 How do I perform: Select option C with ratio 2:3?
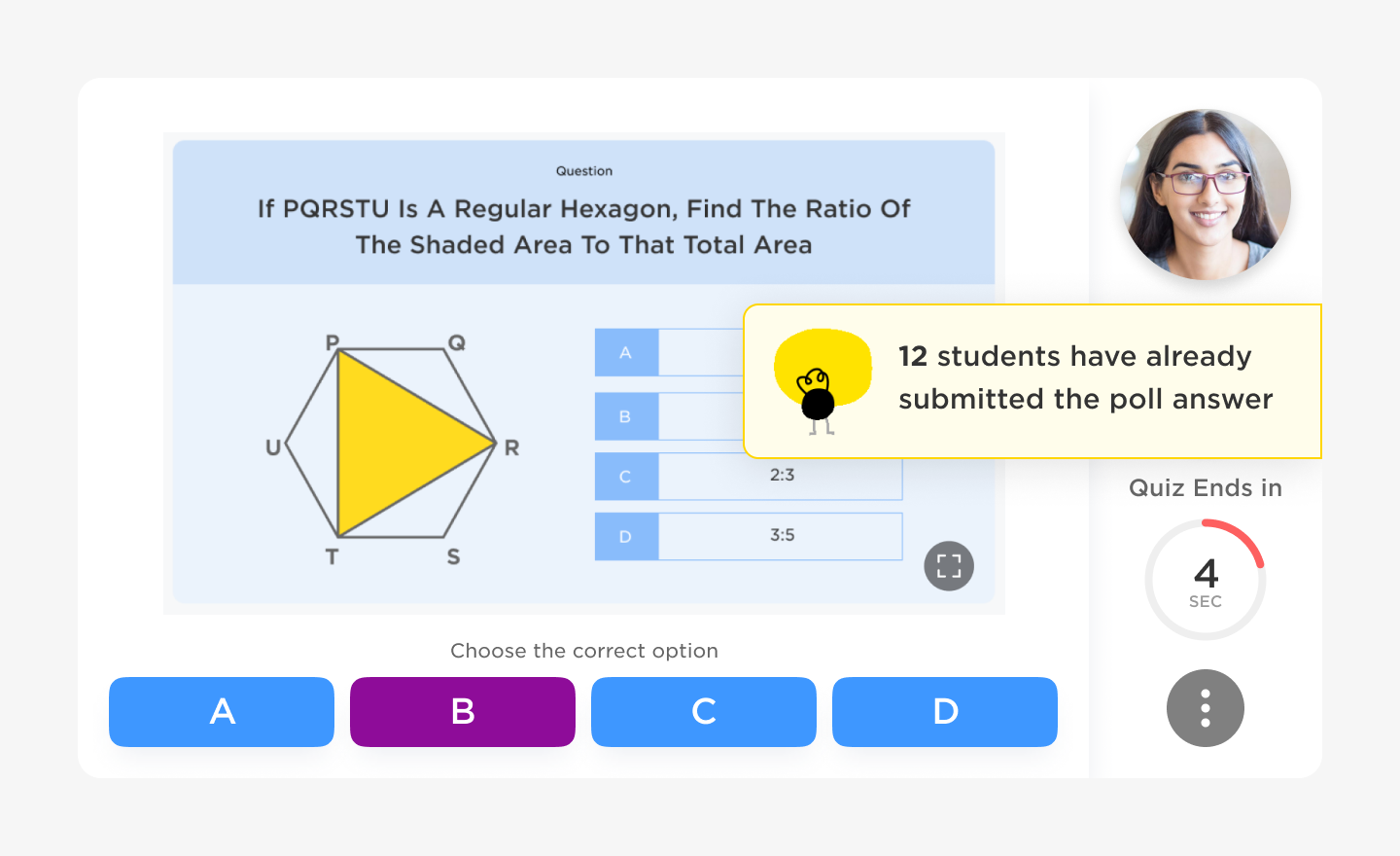tap(749, 477)
